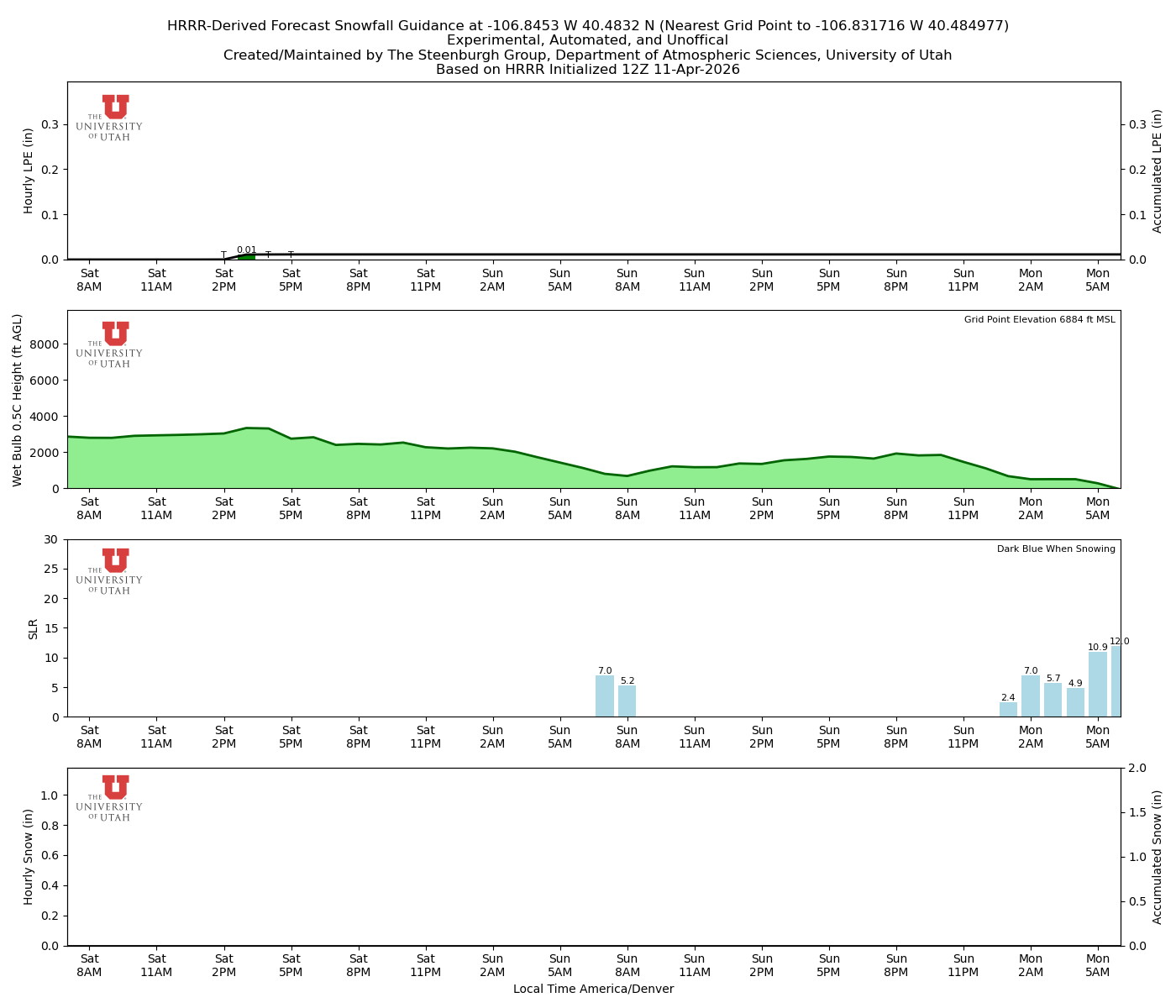Click the University of Utah logo in the SLR panel

coord(110,571)
